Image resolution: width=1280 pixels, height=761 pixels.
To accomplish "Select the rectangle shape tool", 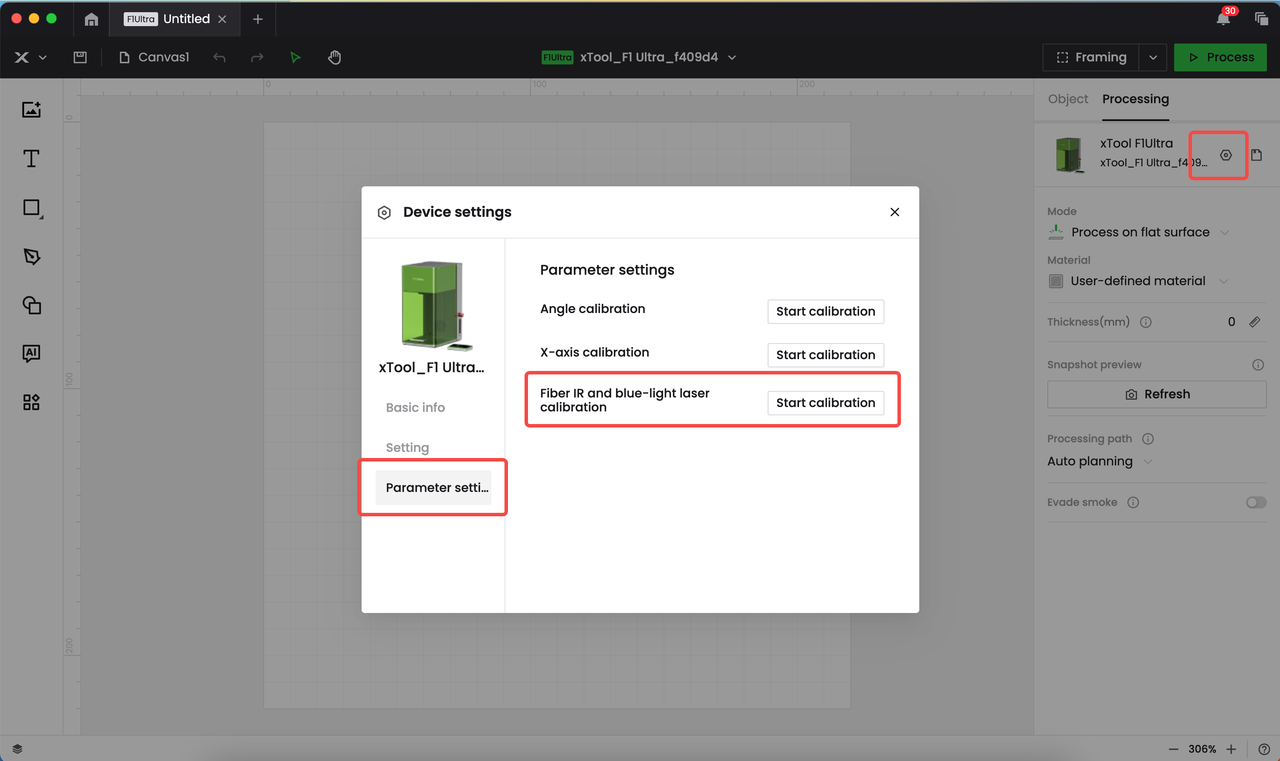I will [31, 208].
